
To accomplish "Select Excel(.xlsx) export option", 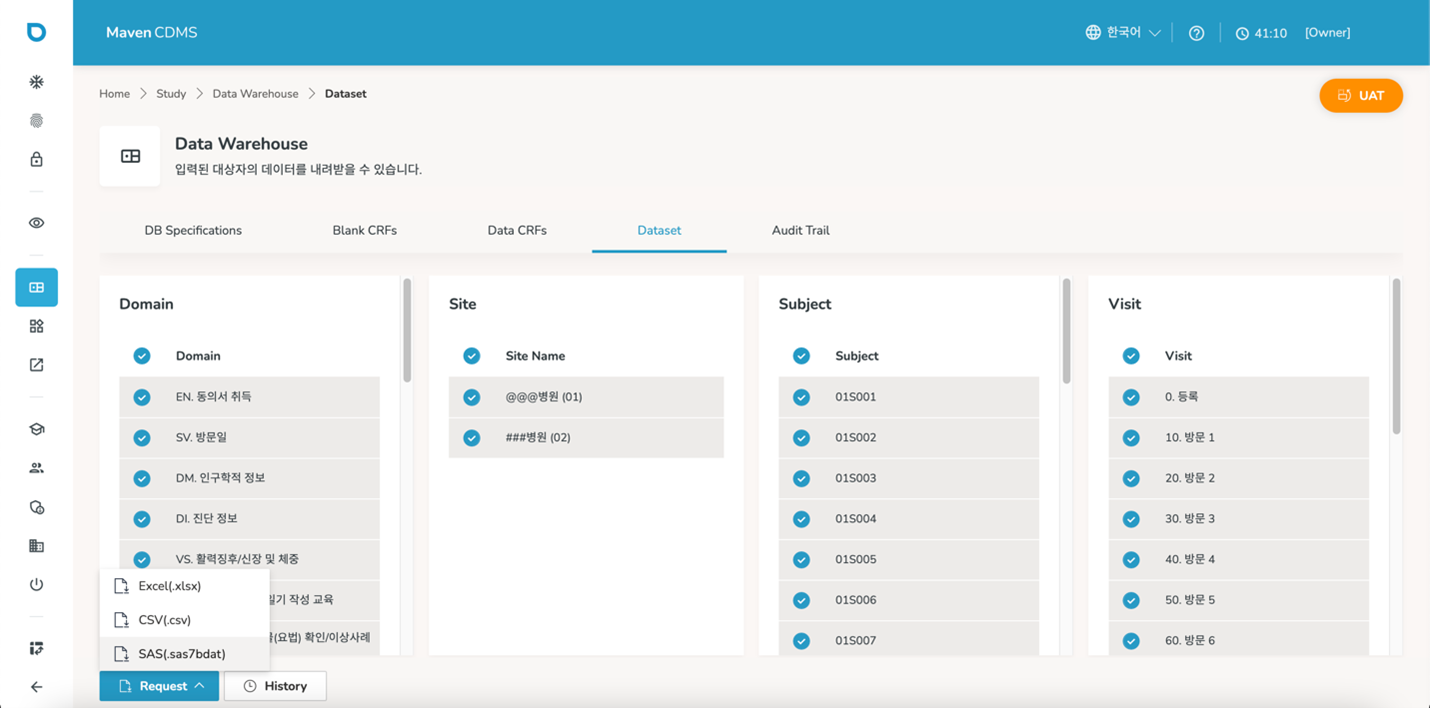I will [x=169, y=586].
